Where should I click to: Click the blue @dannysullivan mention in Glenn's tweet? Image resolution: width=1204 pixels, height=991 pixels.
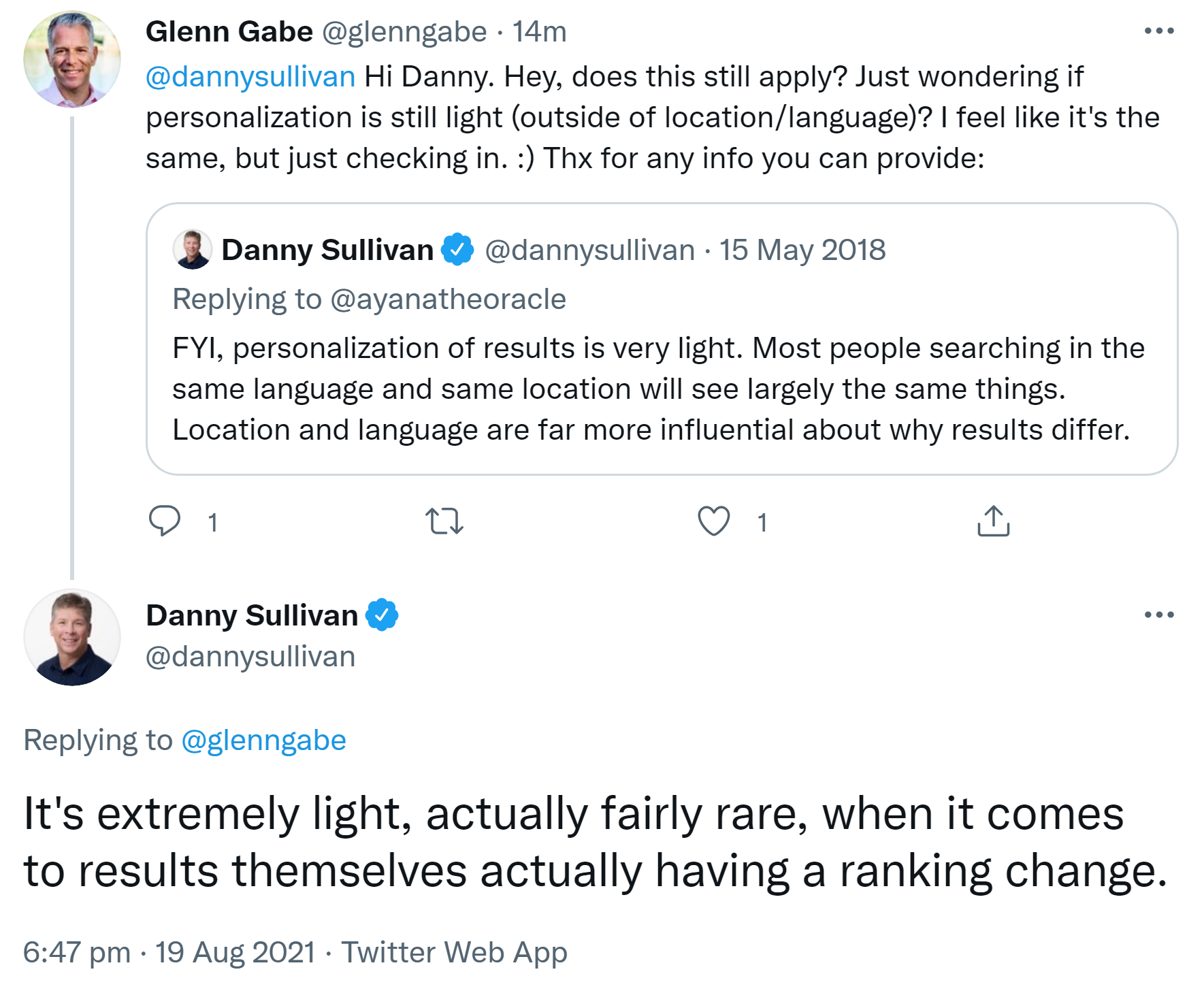[250, 77]
